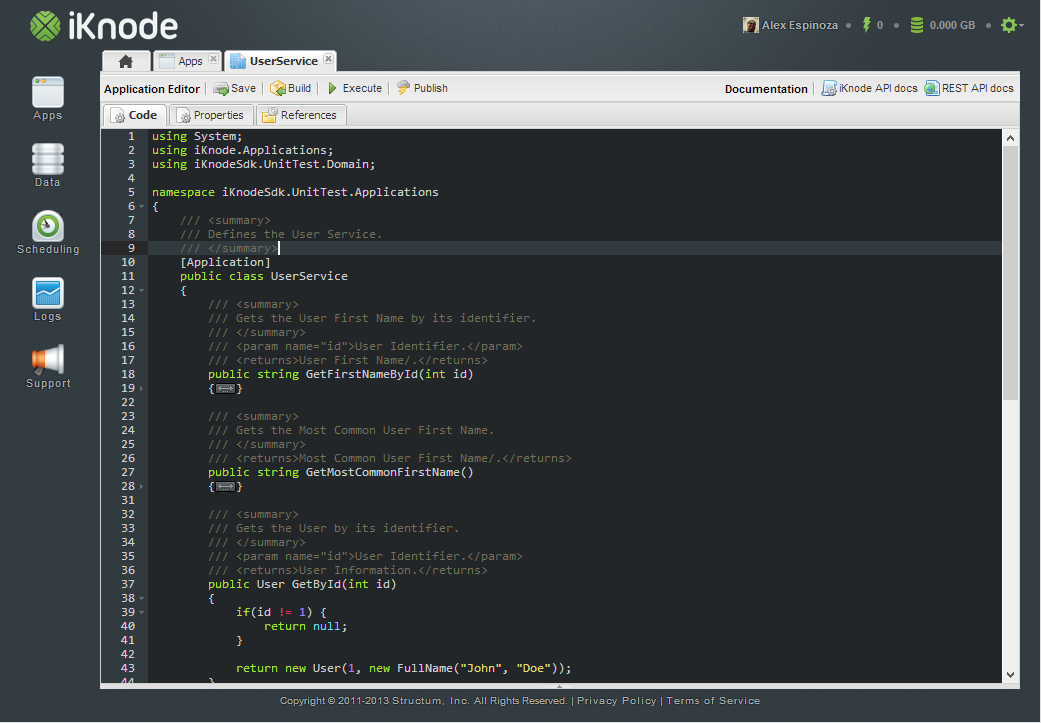Click the lightning bolt executions icon
This screenshot has width=1041, height=723.
(866, 25)
